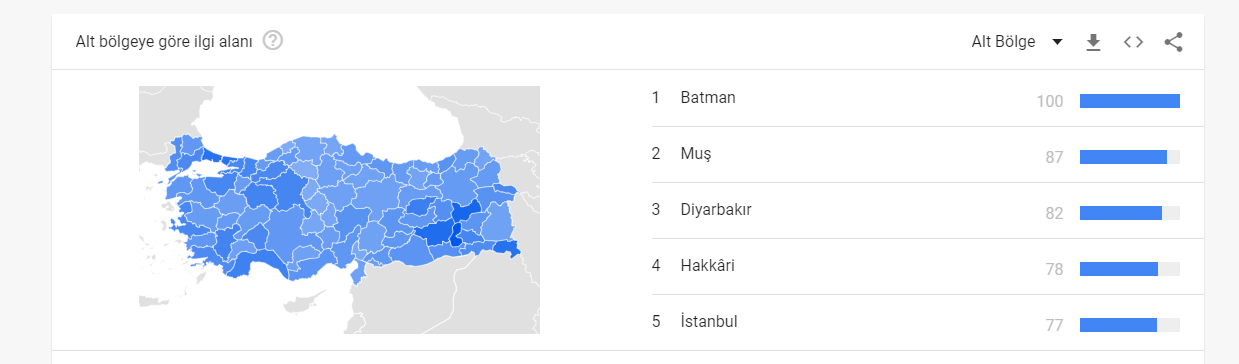Viewport: 1239px width, 364px height.
Task: Select Muş in the ranking list
Action: [695, 154]
